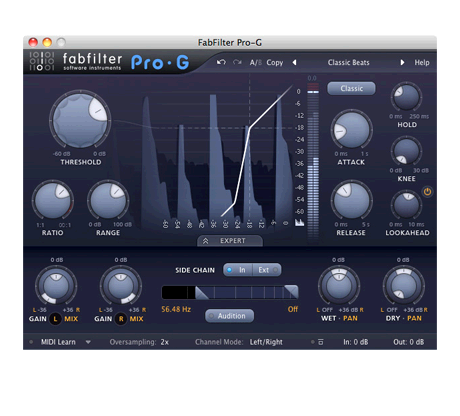Toggle the lookahead power icon
Viewport: 460px width, 416px height.
(x=427, y=192)
